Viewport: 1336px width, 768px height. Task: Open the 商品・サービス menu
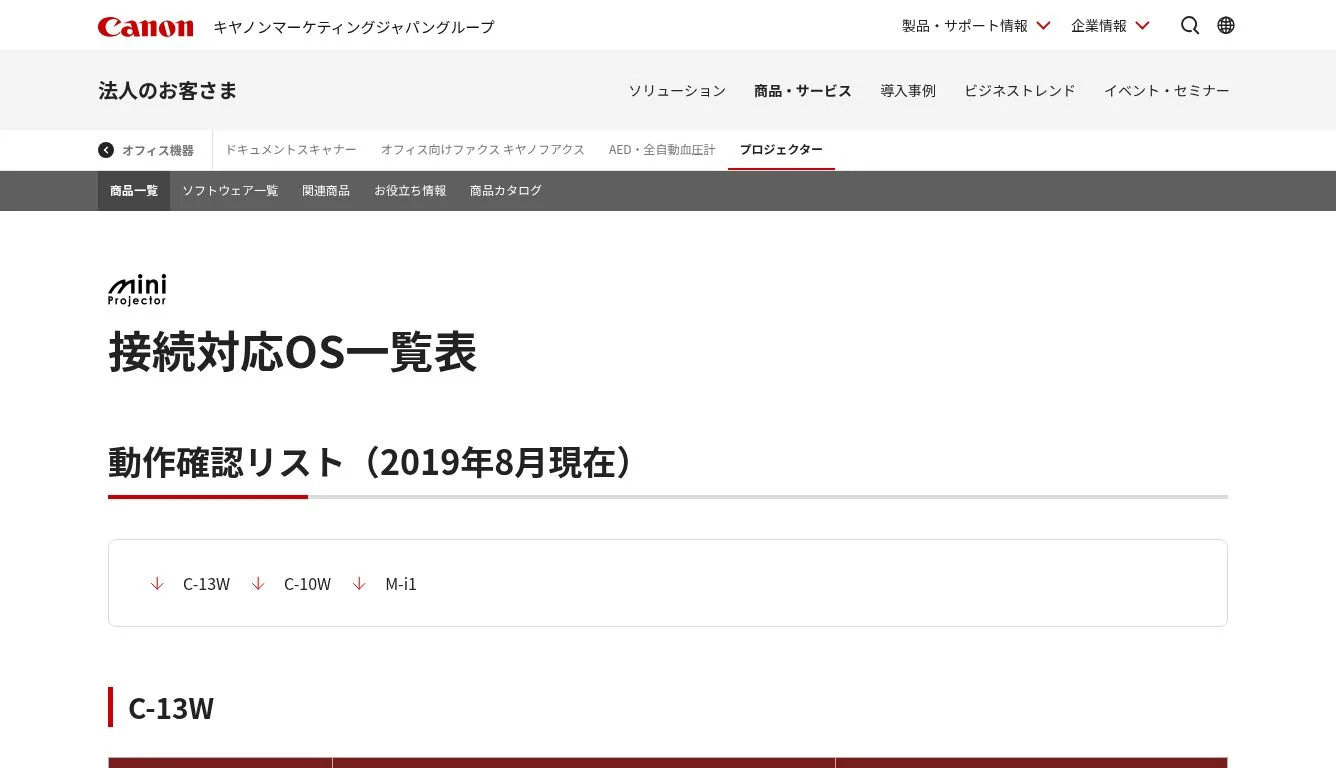click(803, 91)
